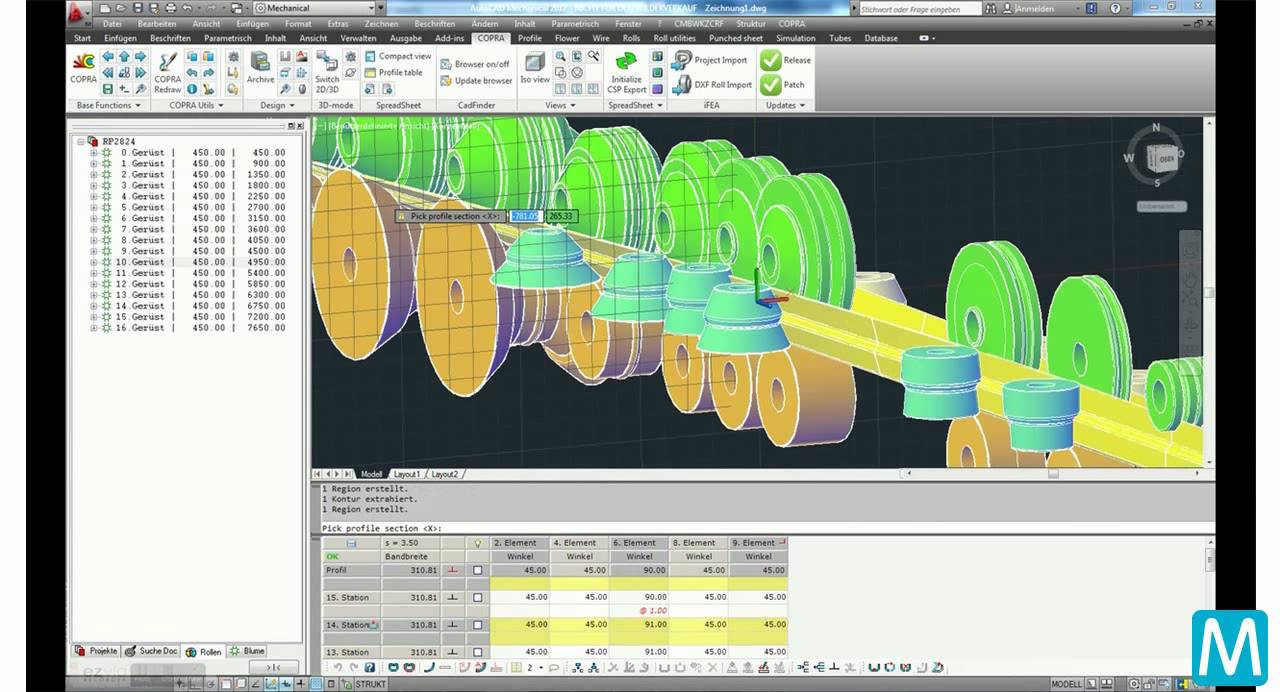
Task: Click Initialize CSP Export
Action: 627,72
